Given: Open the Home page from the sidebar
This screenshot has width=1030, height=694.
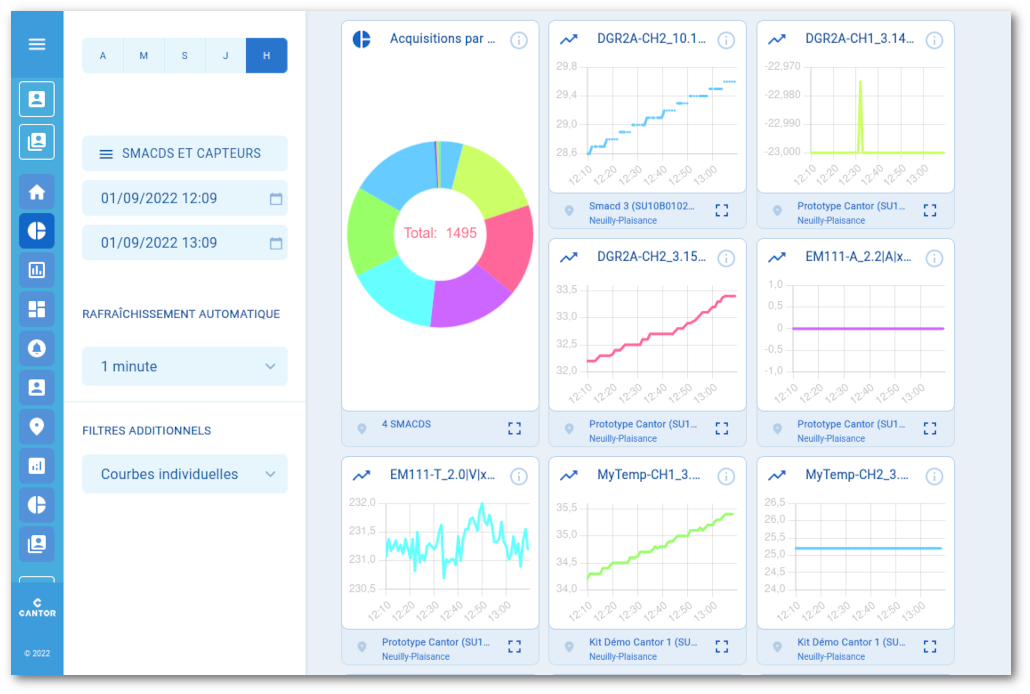Looking at the screenshot, I should coord(36,192).
